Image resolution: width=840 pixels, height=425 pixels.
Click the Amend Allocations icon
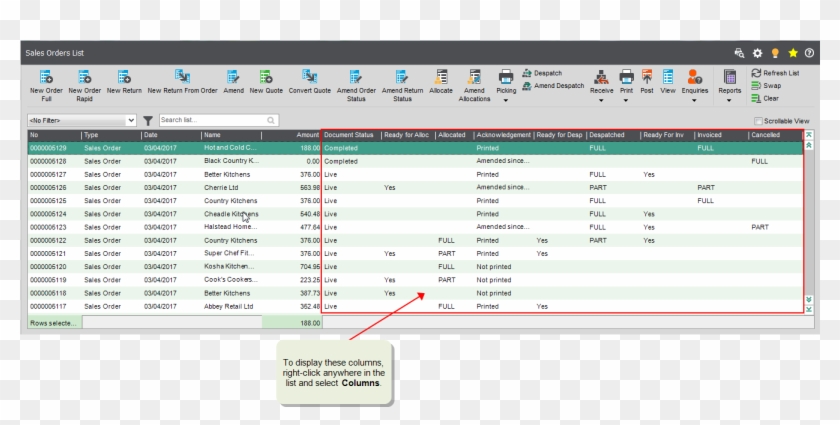pos(474,77)
